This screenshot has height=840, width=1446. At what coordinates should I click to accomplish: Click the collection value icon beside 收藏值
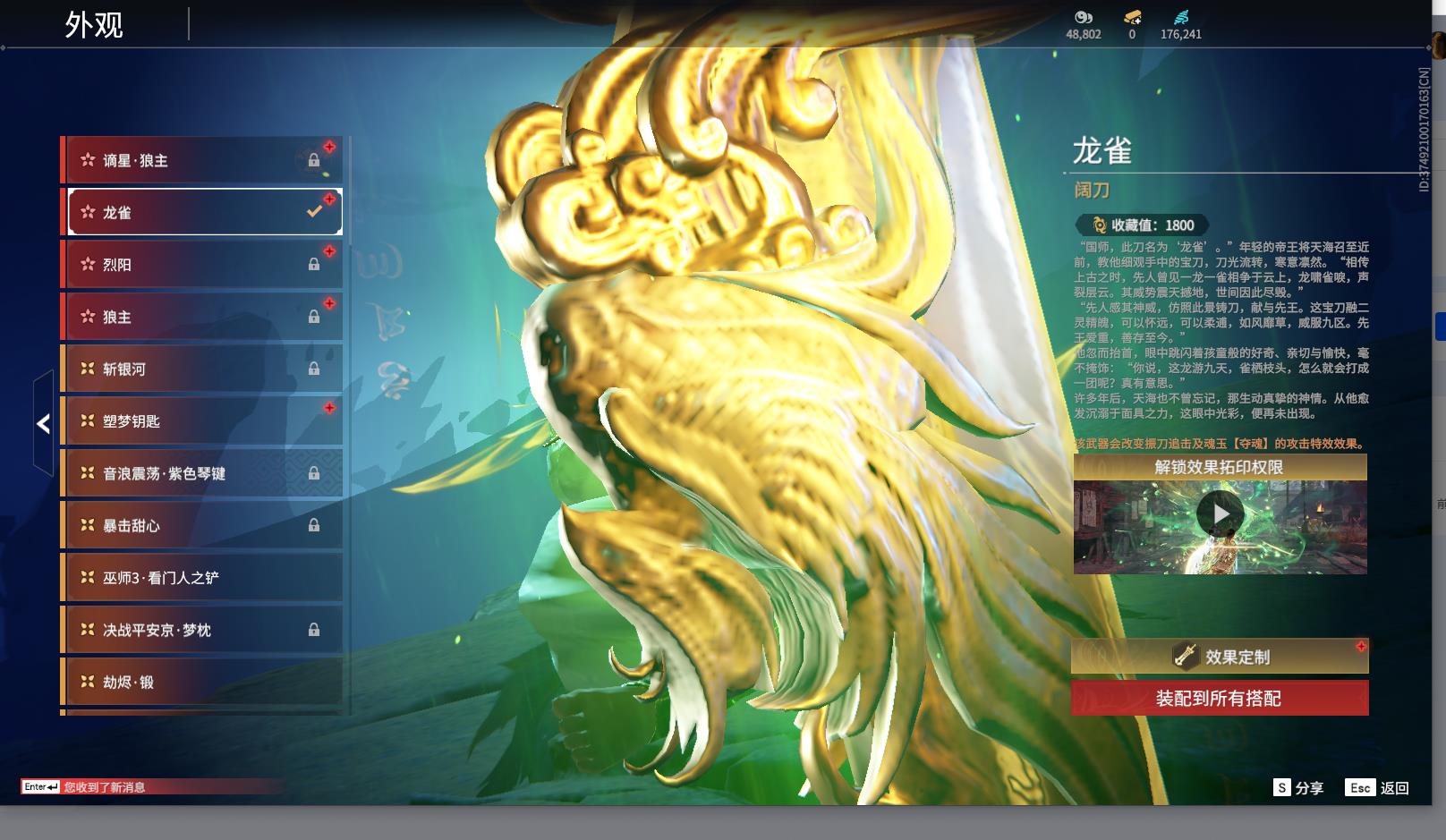click(x=1100, y=225)
